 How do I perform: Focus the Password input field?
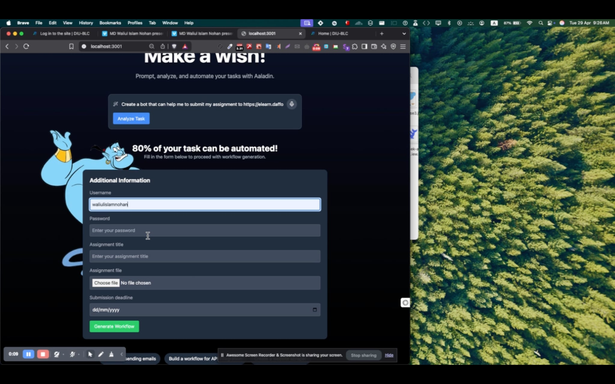click(205, 230)
